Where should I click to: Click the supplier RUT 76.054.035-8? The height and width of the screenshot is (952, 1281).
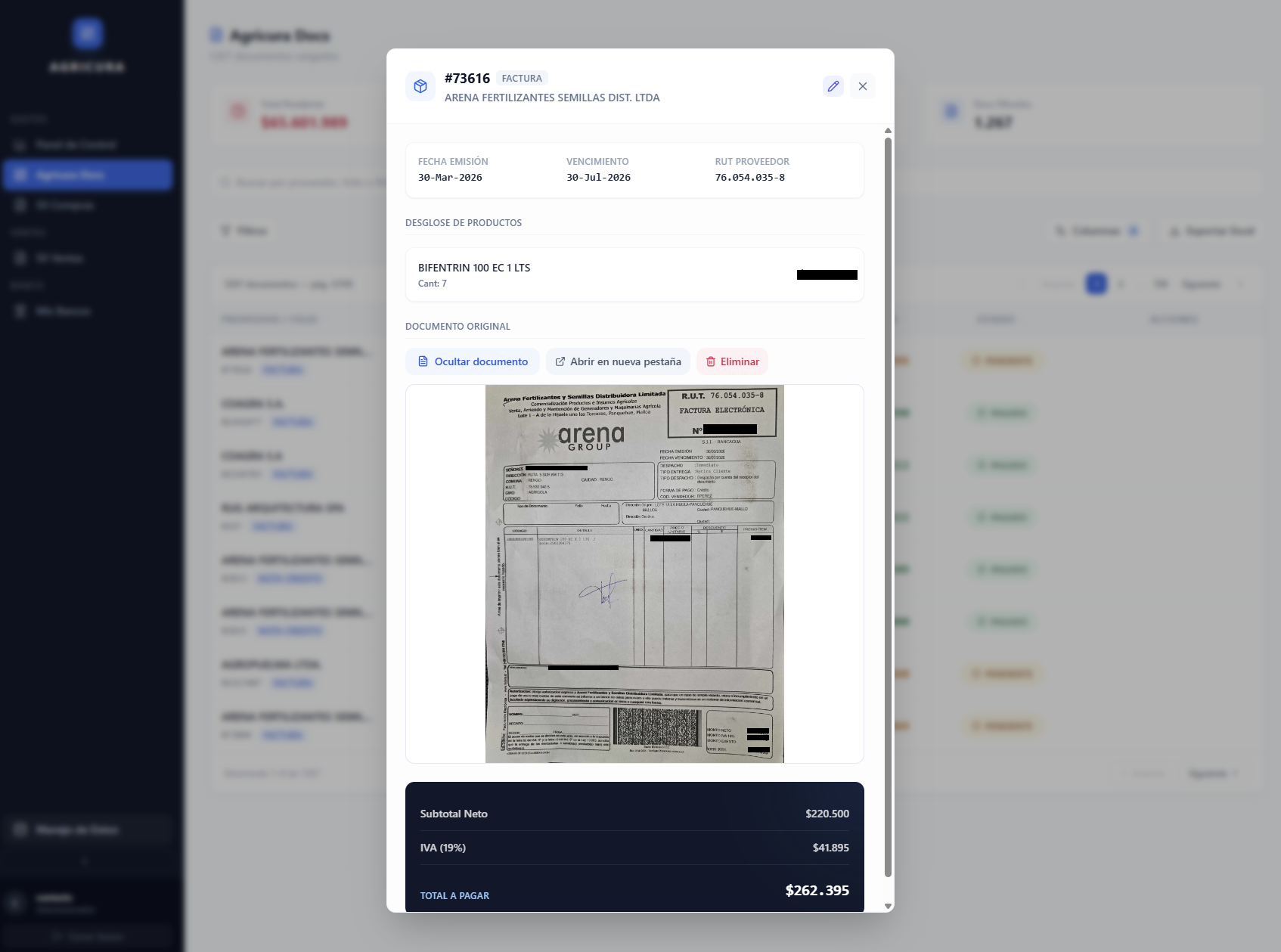tap(749, 178)
